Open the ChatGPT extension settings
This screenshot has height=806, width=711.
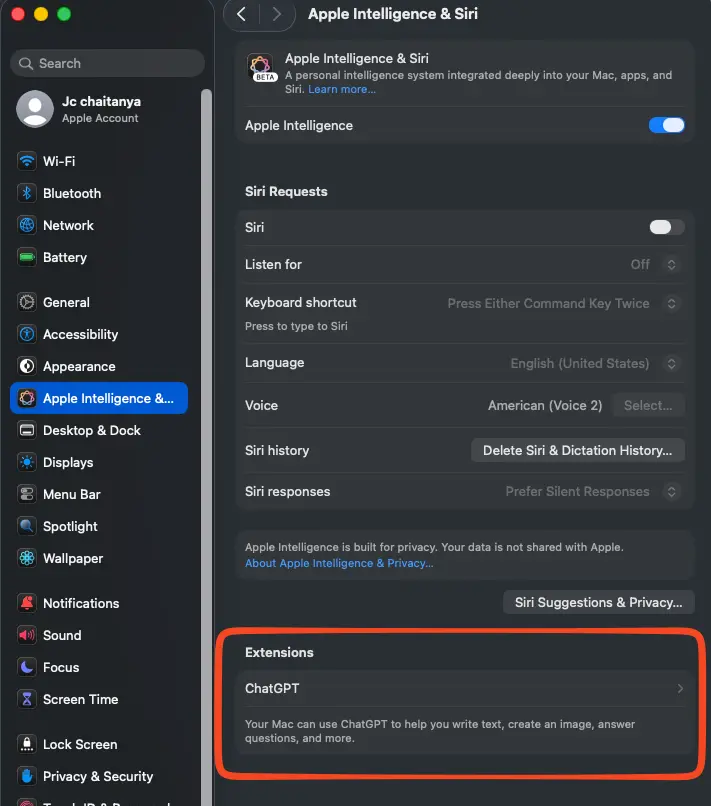pos(463,688)
